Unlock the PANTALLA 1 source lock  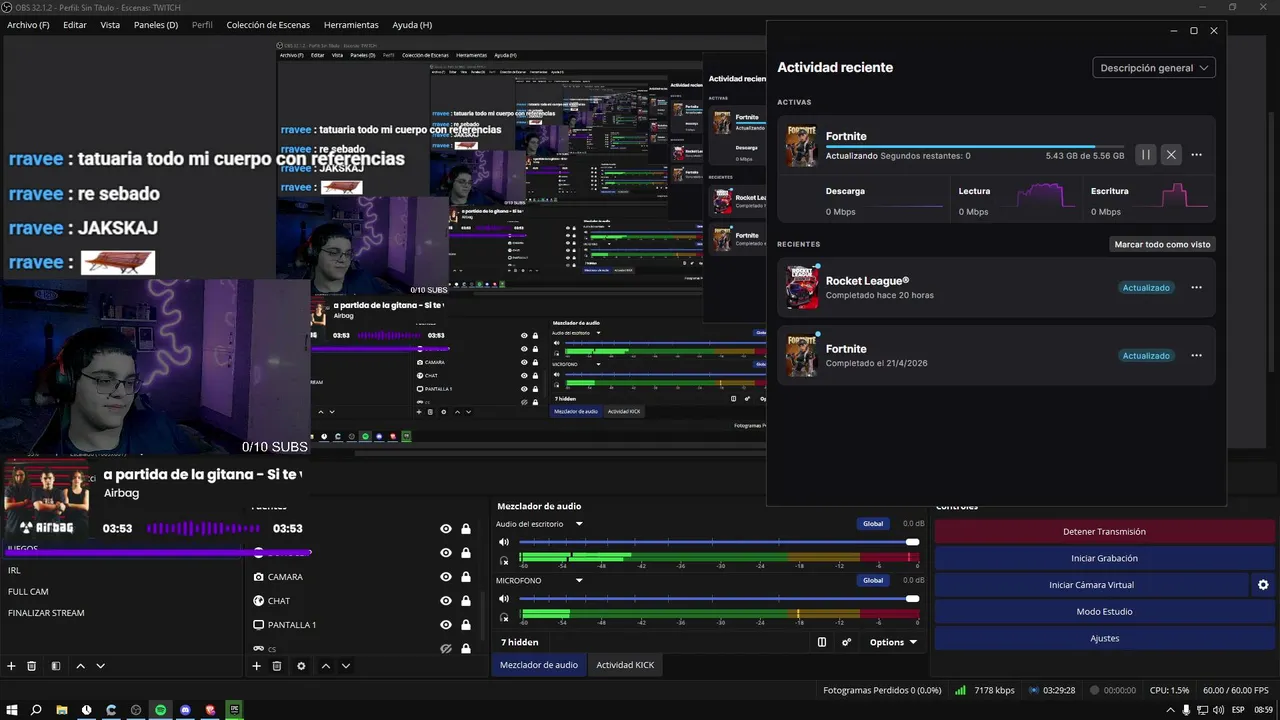(466, 625)
